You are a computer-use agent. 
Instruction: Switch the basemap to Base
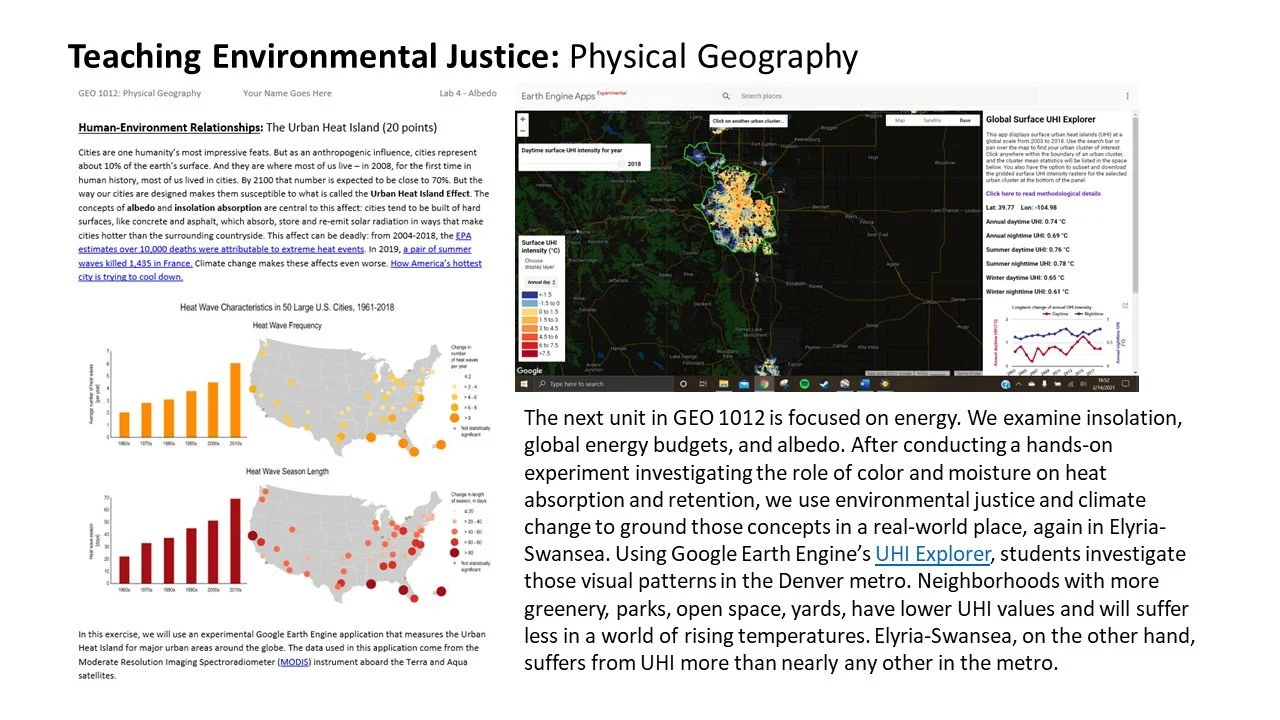965,120
